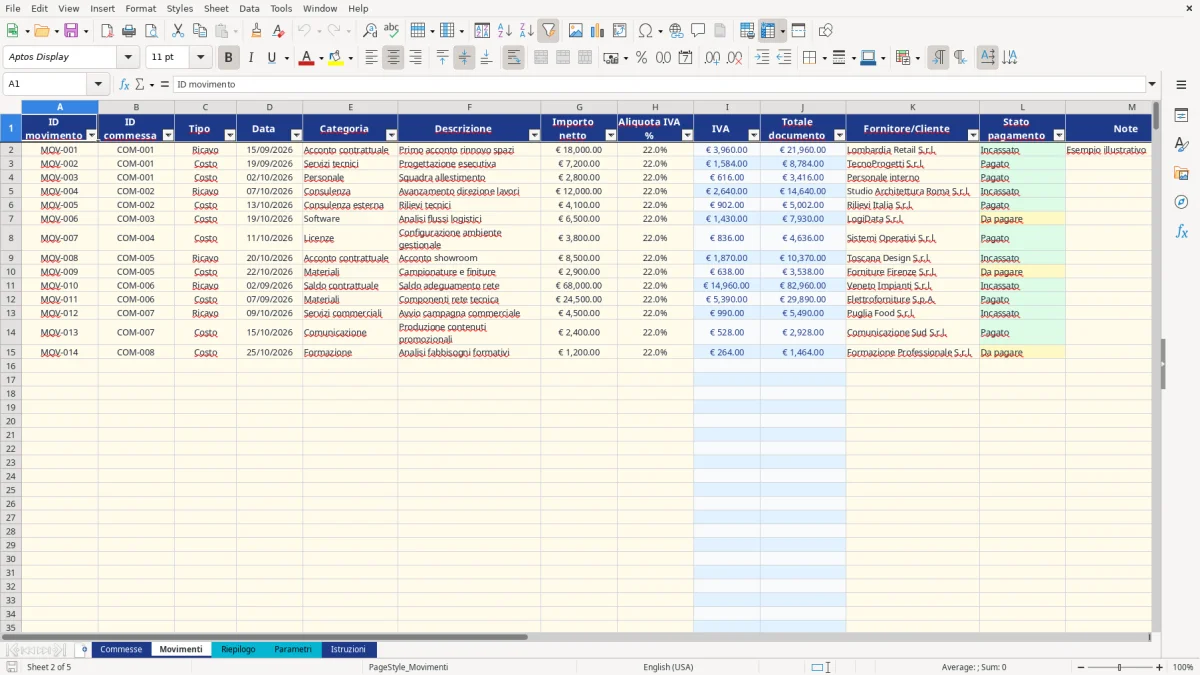1200x675 pixels.
Task: Sort ascending A to Z
Action: [x=504, y=31]
